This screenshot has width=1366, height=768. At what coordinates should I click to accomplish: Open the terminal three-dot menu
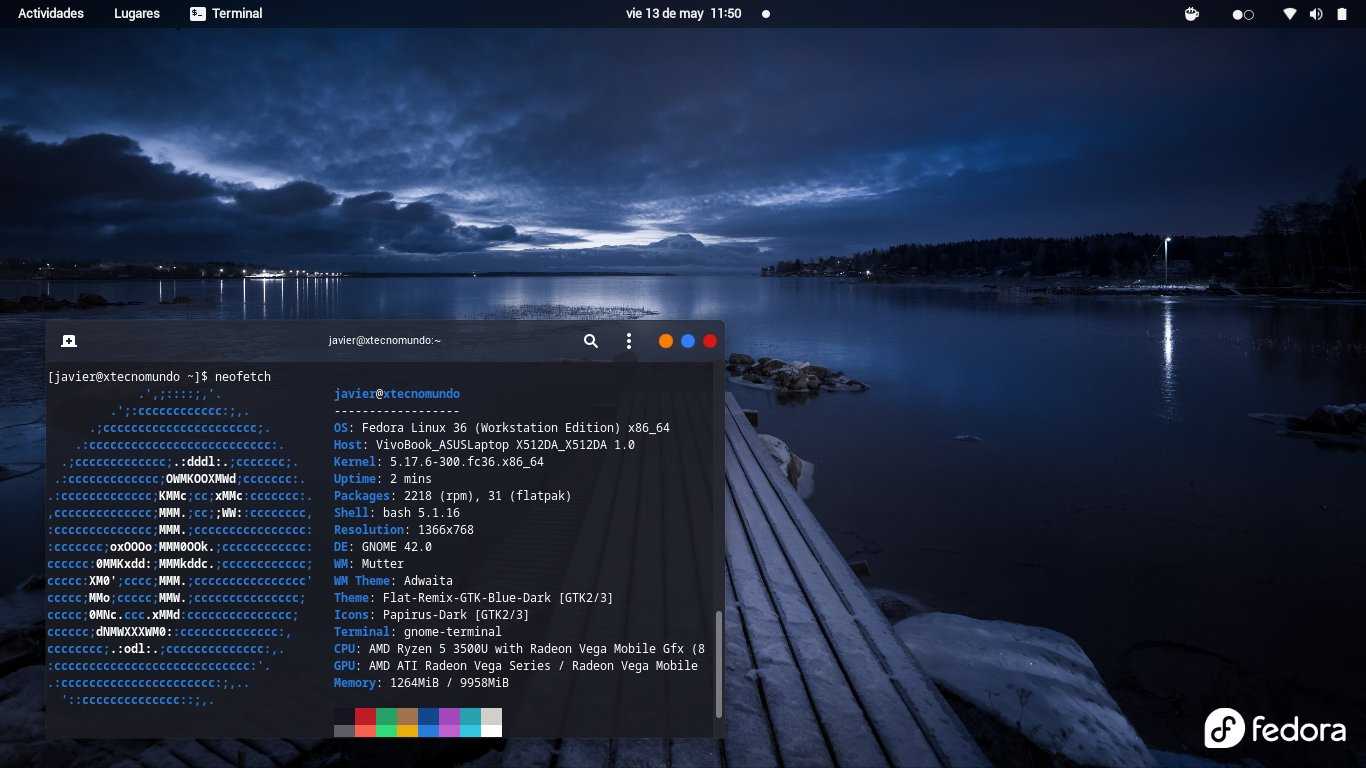[x=628, y=341]
